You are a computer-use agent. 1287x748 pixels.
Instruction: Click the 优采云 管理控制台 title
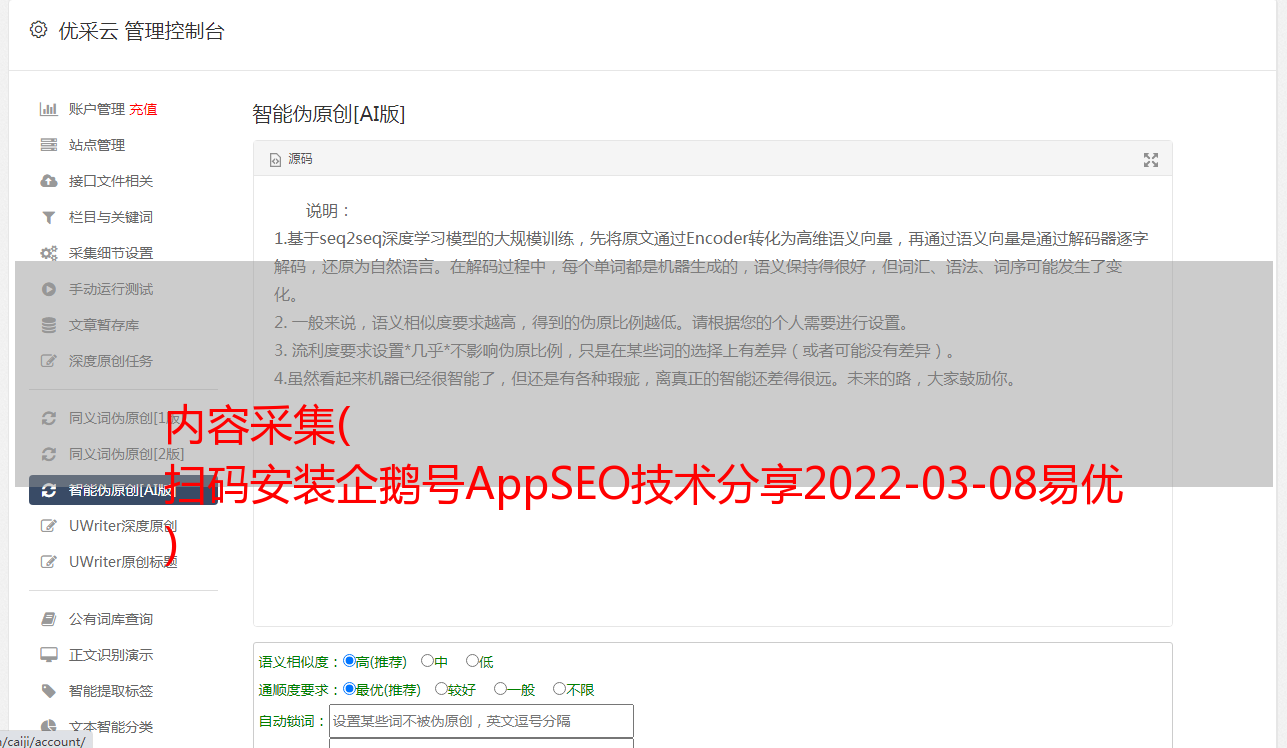tap(141, 31)
